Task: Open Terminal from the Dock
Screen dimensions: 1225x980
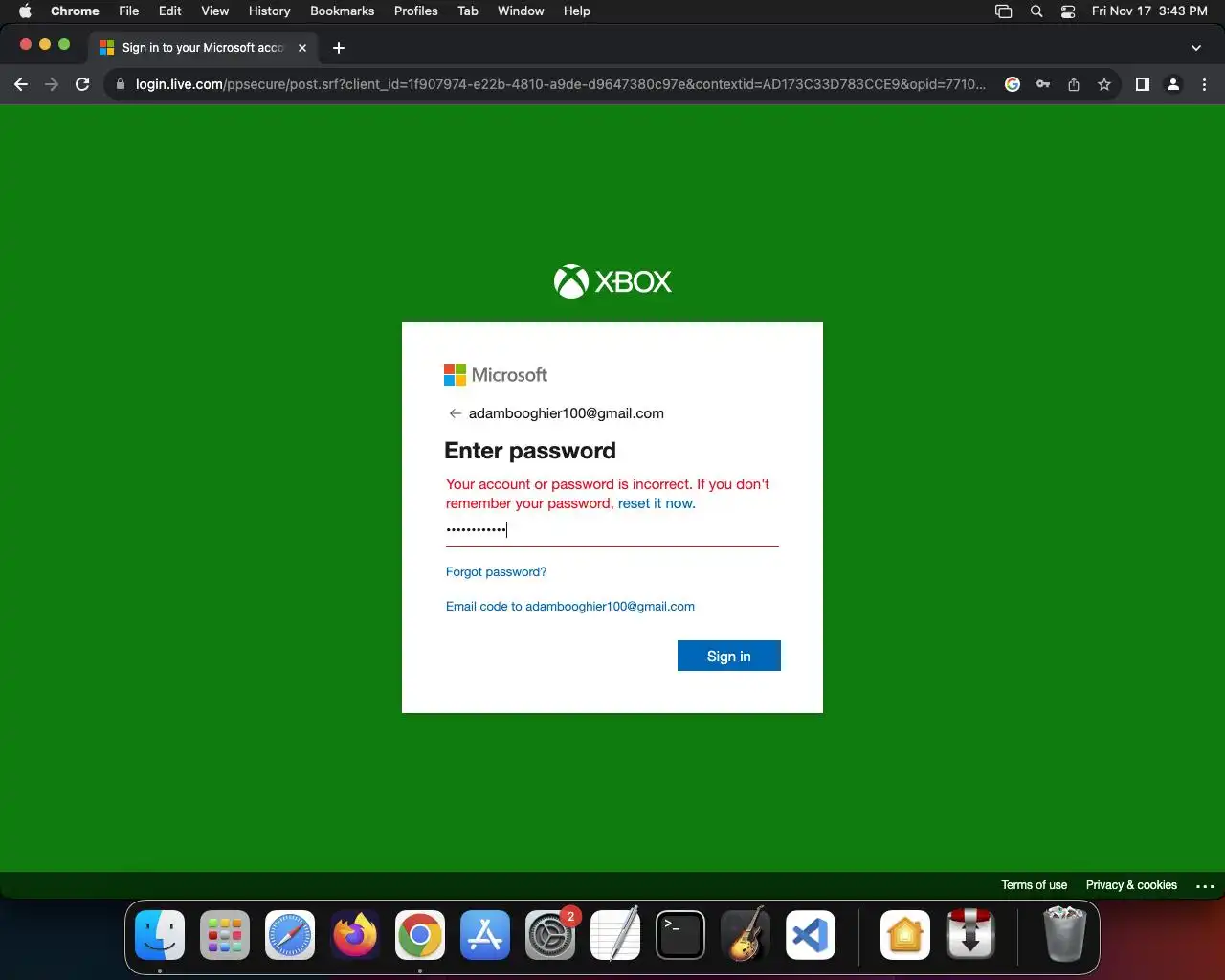Action: click(x=680, y=935)
